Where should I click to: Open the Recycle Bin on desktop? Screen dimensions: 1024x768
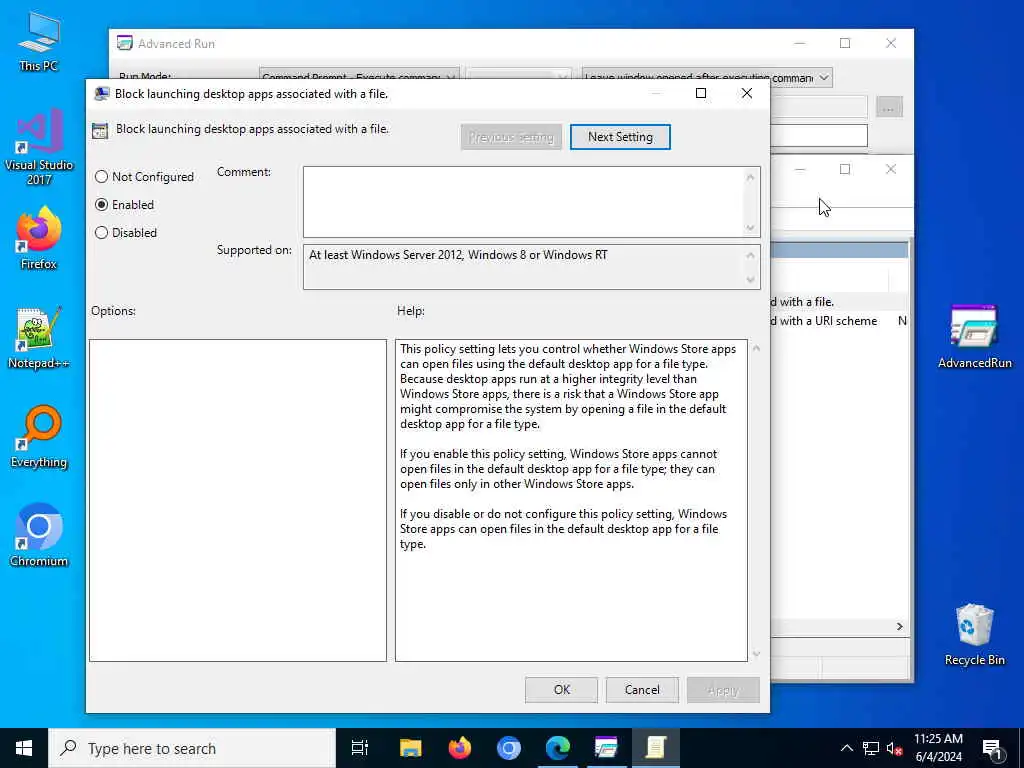click(x=974, y=635)
